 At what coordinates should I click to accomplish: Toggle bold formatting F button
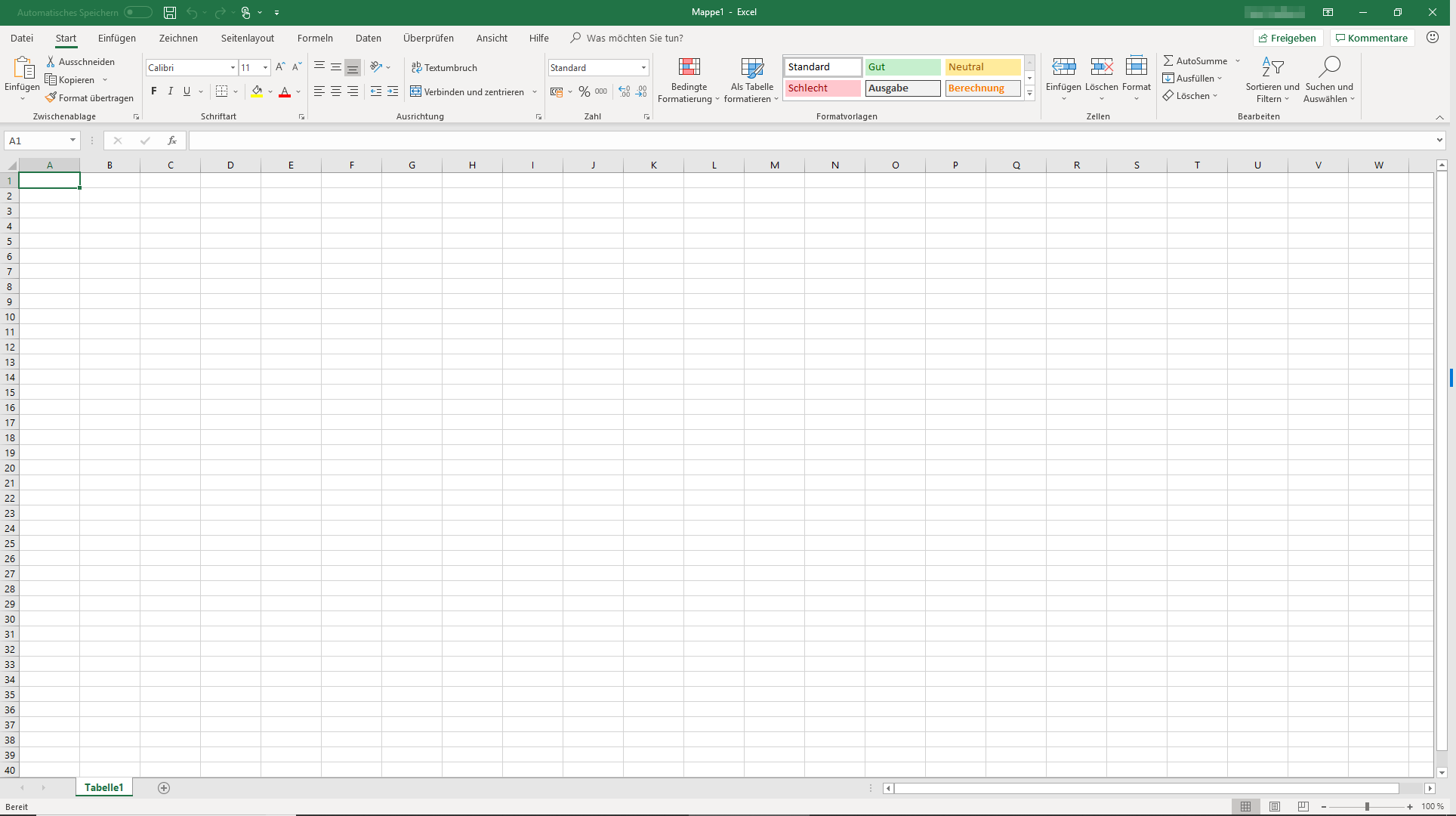[x=154, y=91]
